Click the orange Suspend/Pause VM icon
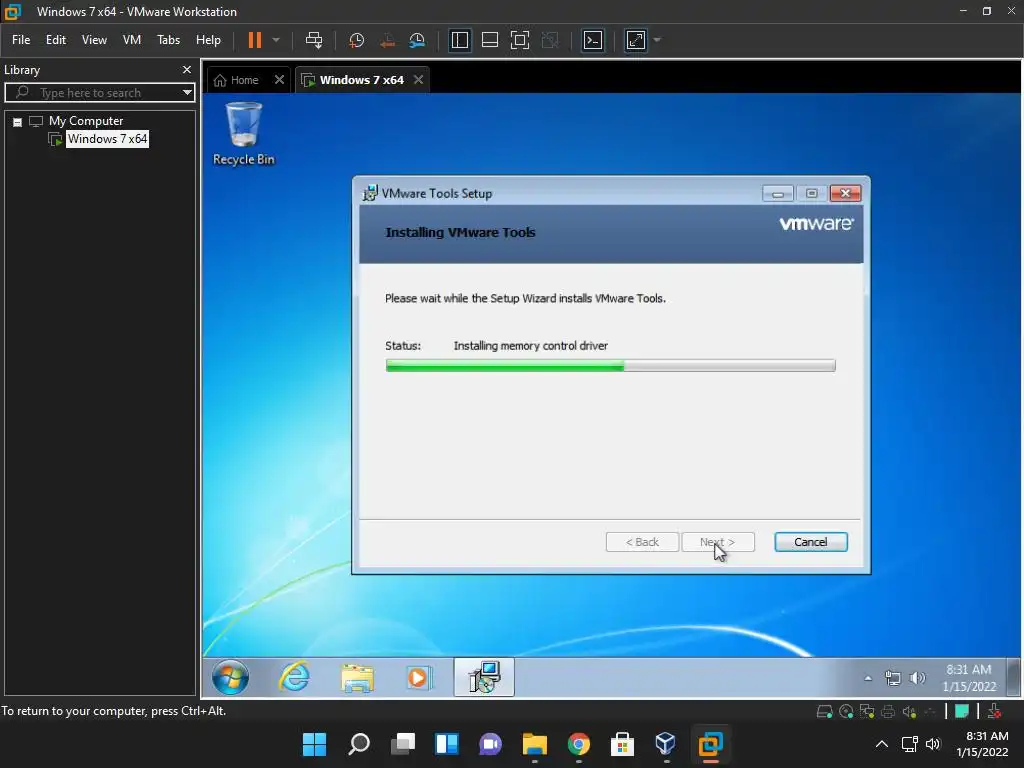1024x768 pixels. [x=255, y=40]
